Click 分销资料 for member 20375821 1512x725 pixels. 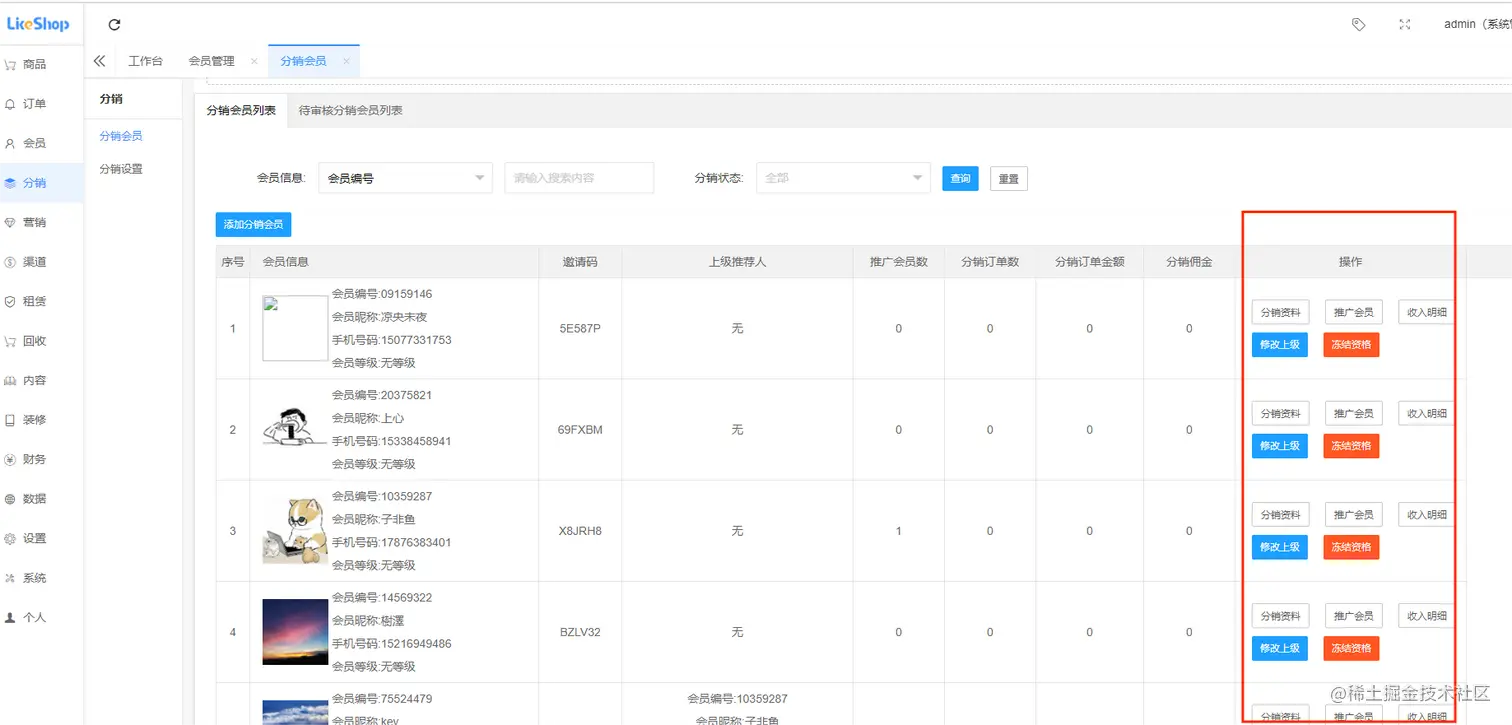1280,413
